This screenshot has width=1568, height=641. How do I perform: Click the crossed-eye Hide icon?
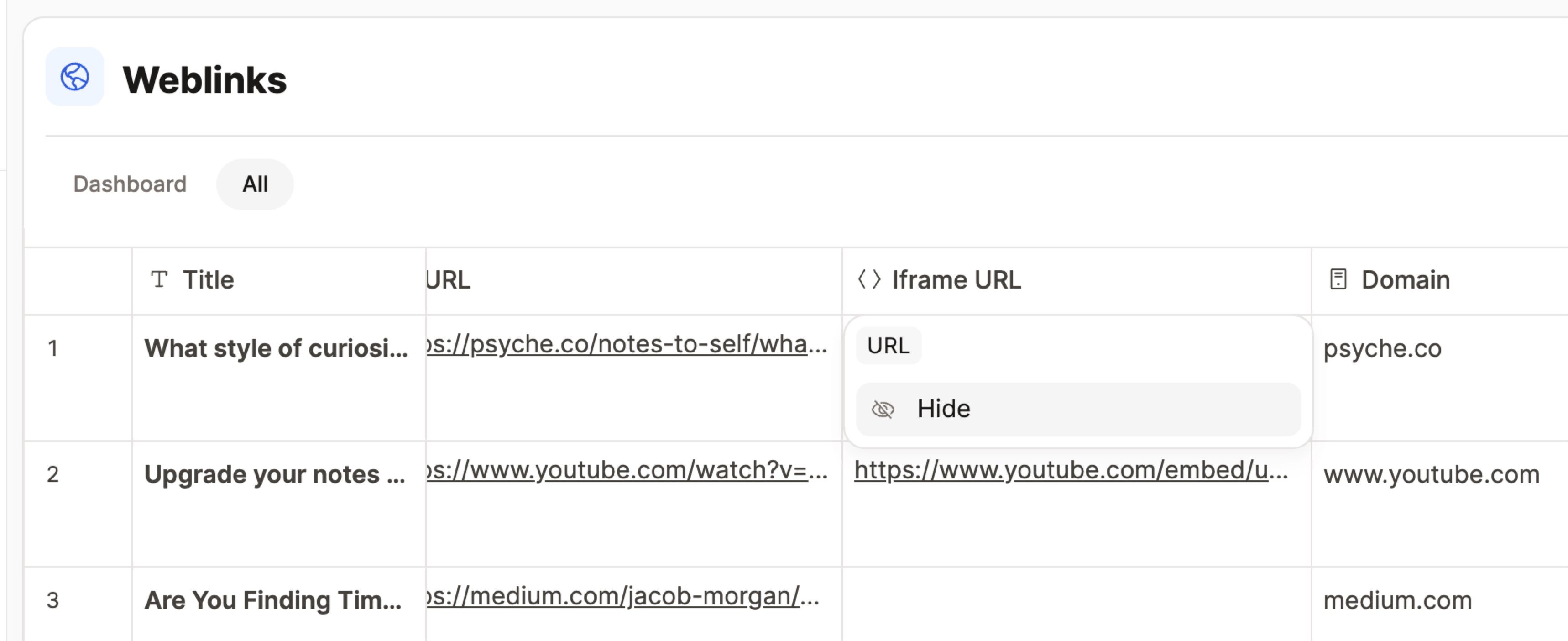pyautogui.click(x=883, y=409)
